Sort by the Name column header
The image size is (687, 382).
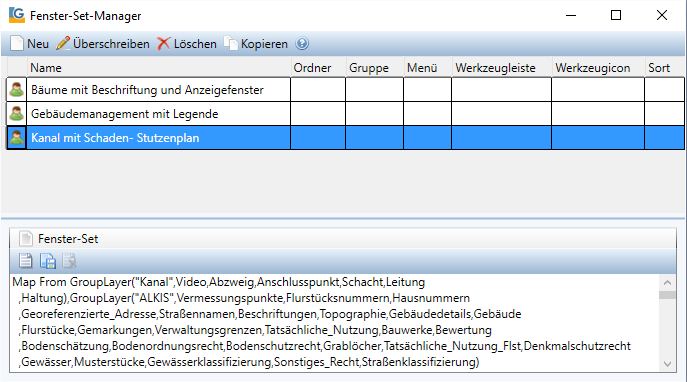(x=159, y=68)
